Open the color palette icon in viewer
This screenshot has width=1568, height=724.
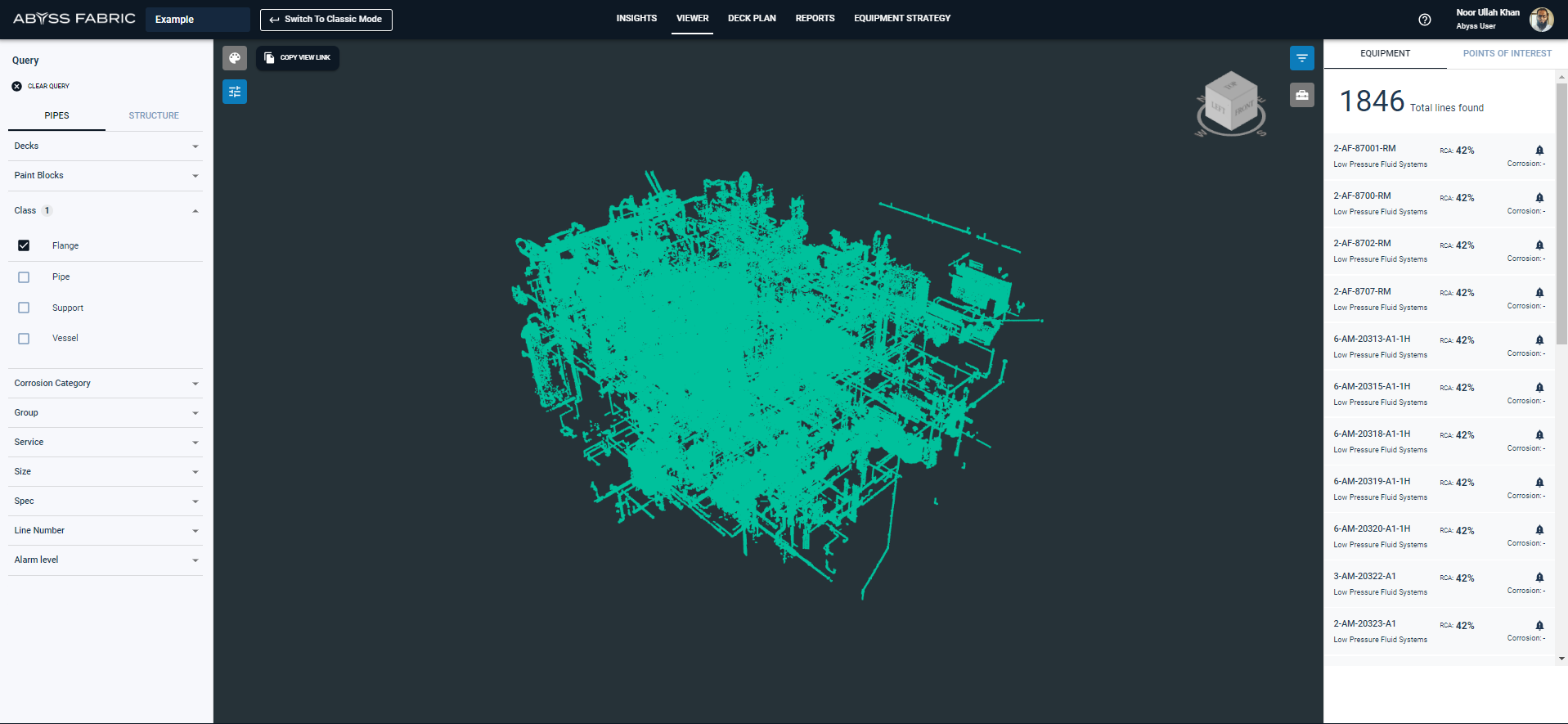coord(235,58)
